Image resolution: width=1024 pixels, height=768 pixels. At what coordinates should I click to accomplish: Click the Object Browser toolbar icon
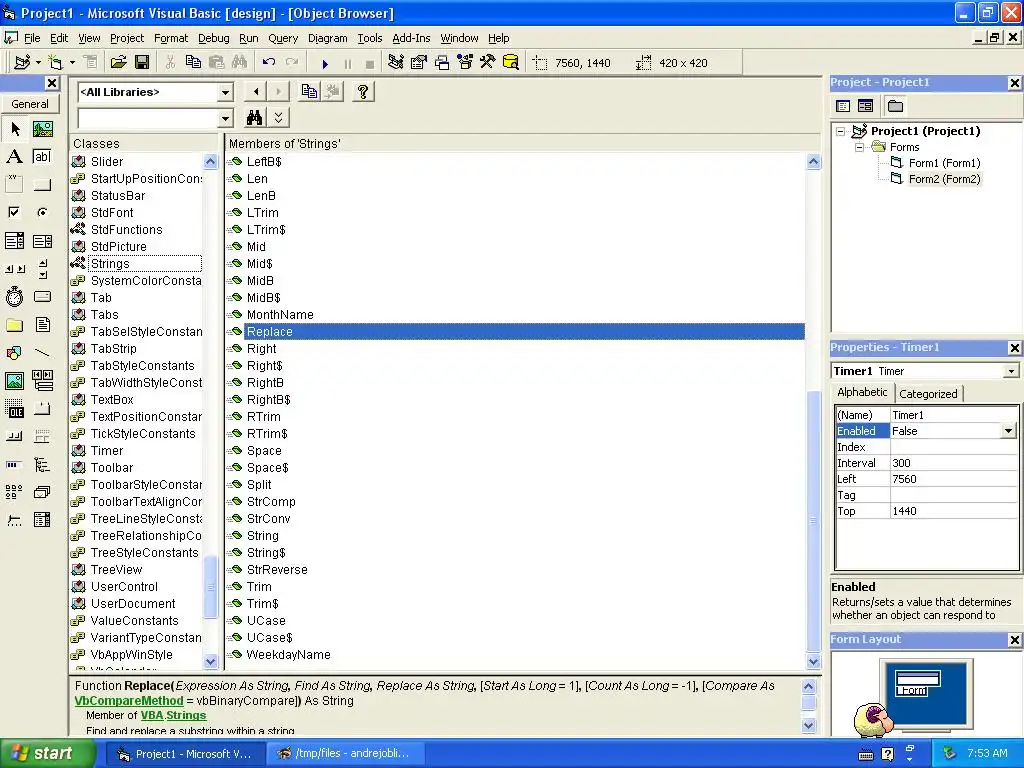click(465, 63)
